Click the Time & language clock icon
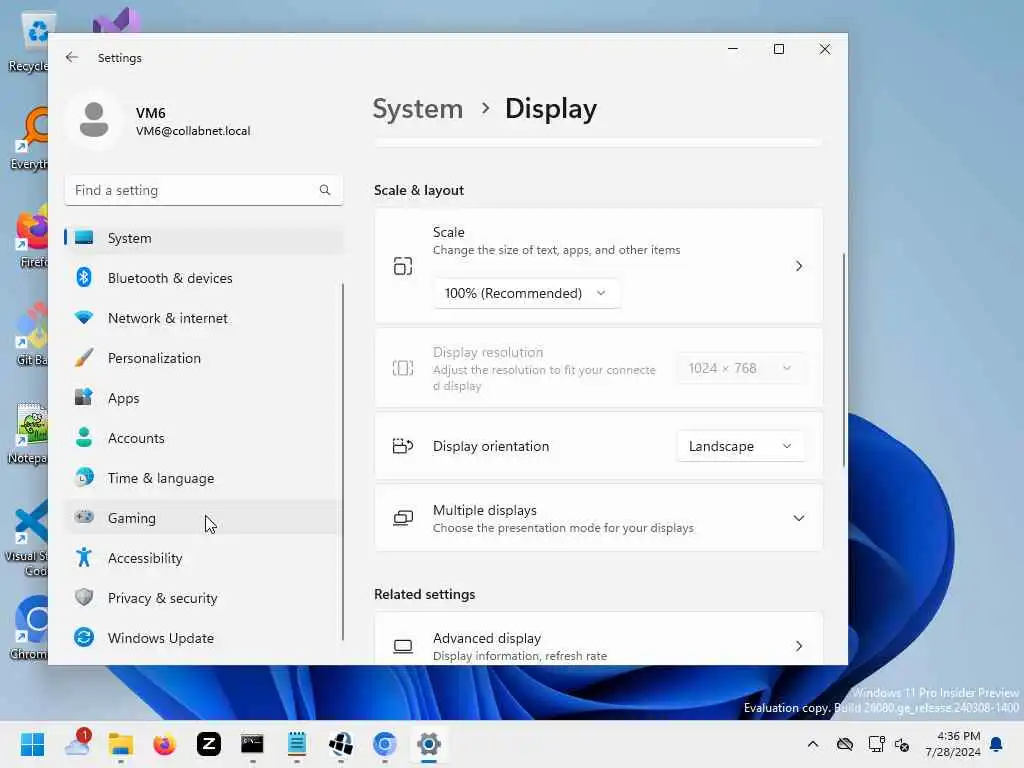 pyautogui.click(x=84, y=477)
